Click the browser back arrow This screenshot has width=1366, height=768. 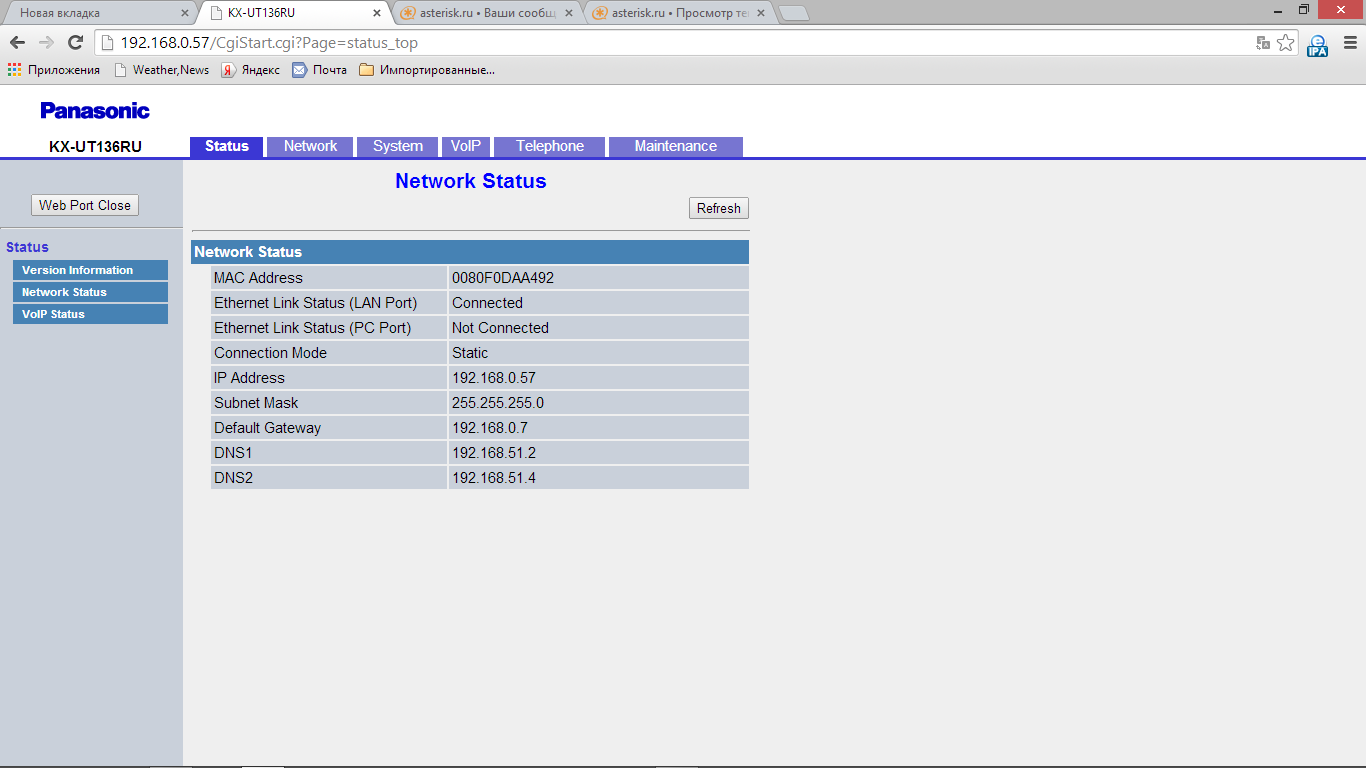coord(17,43)
